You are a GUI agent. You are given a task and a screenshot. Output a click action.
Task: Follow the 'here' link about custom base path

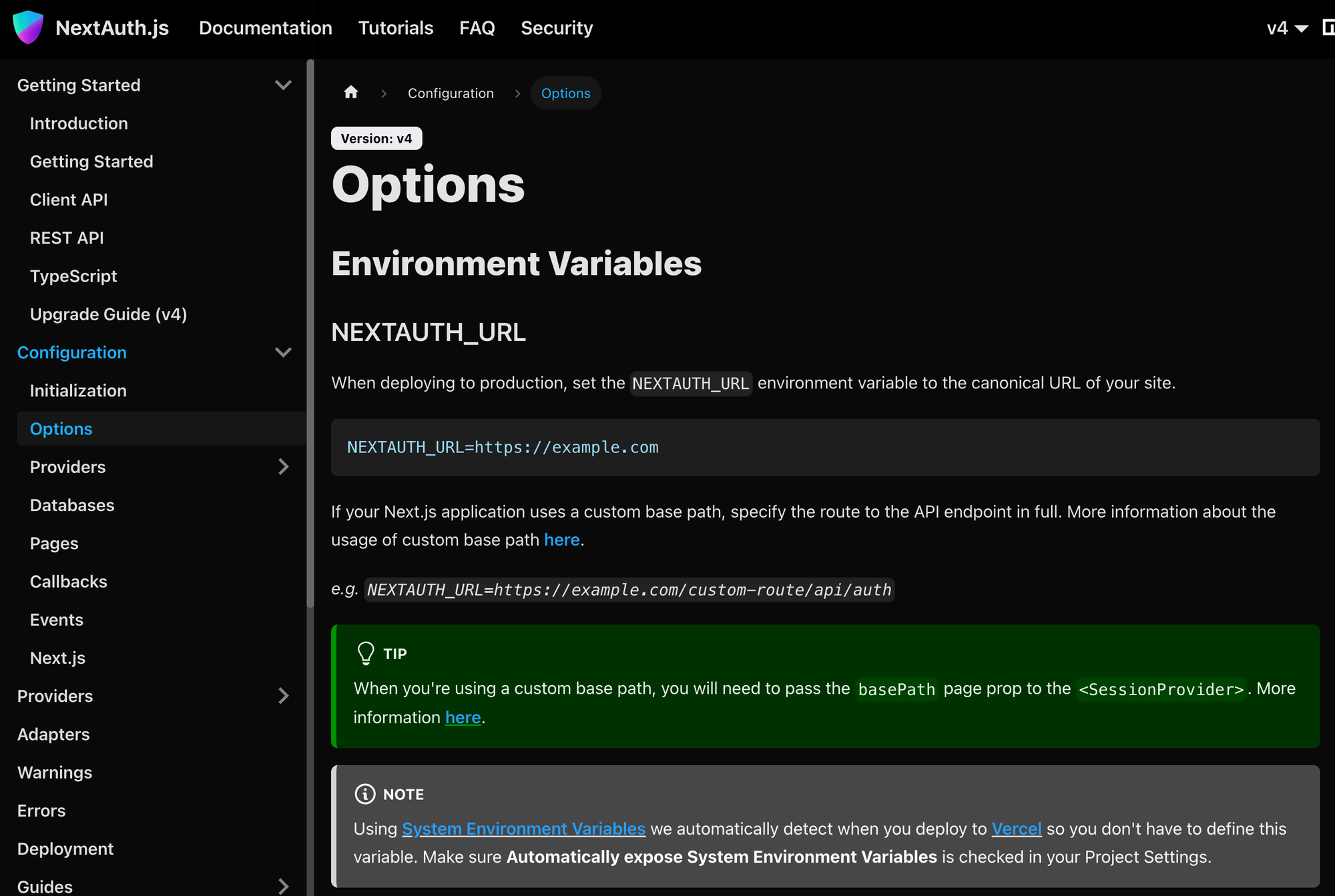click(562, 540)
